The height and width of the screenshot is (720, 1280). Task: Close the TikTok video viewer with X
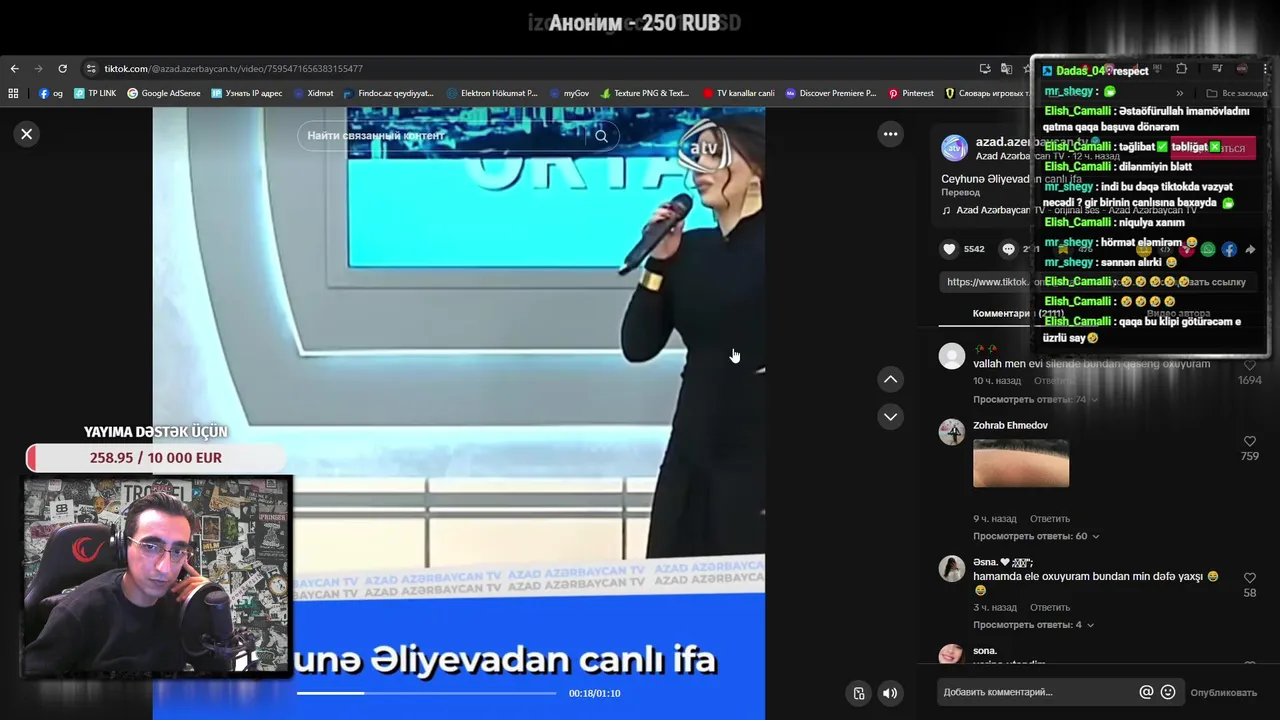point(27,134)
